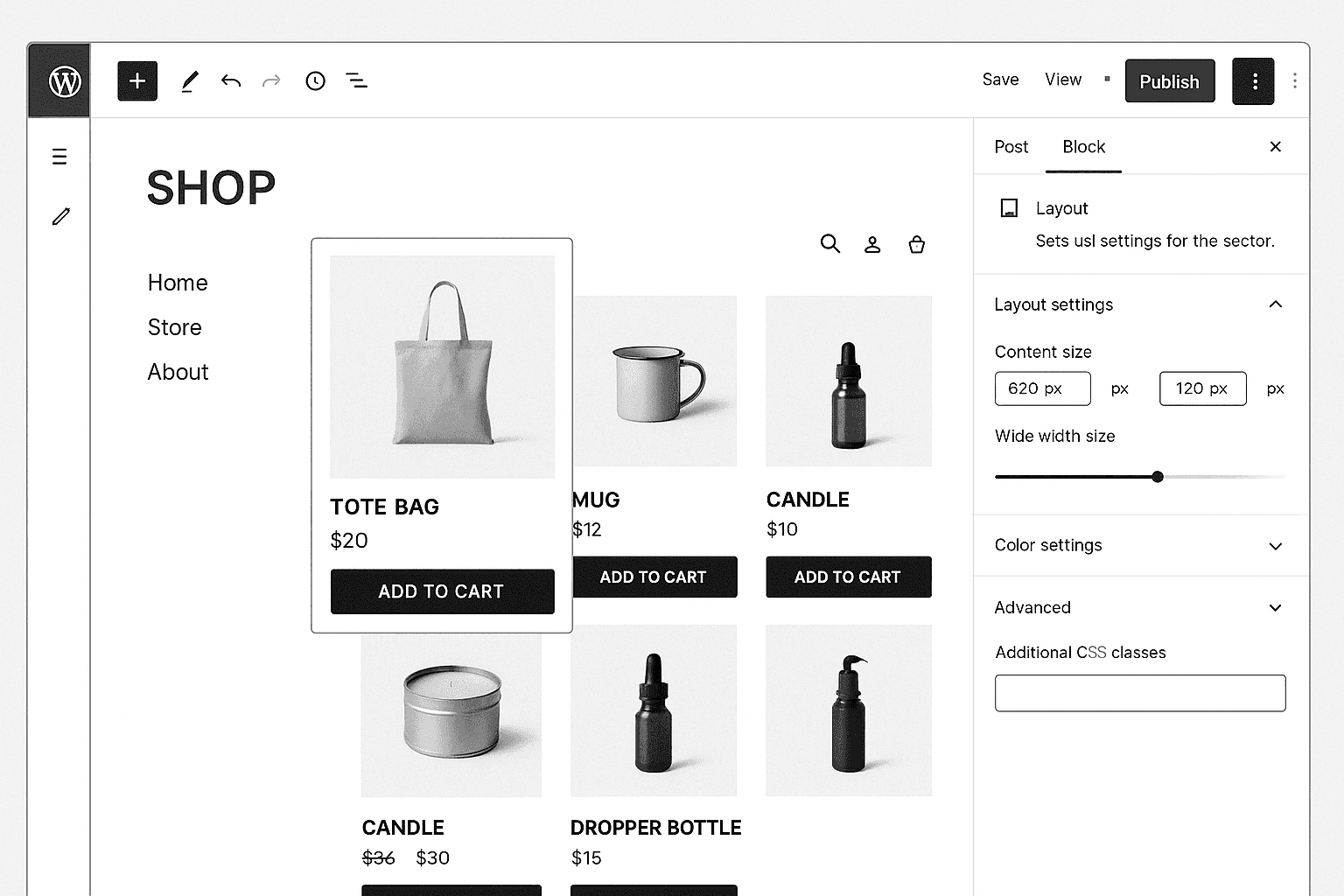Open the revision history clock icon

[315, 81]
